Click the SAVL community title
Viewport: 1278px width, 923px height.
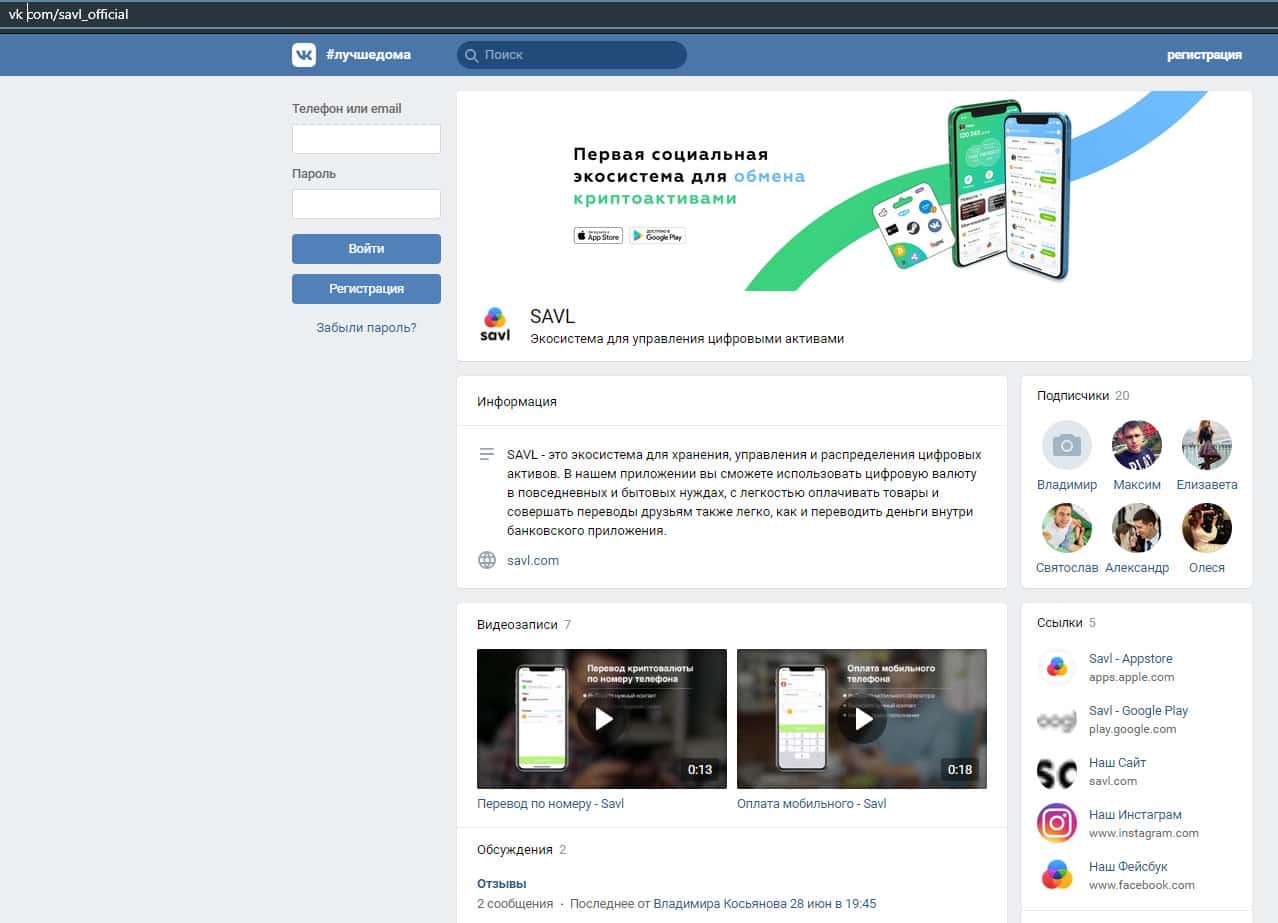[553, 318]
